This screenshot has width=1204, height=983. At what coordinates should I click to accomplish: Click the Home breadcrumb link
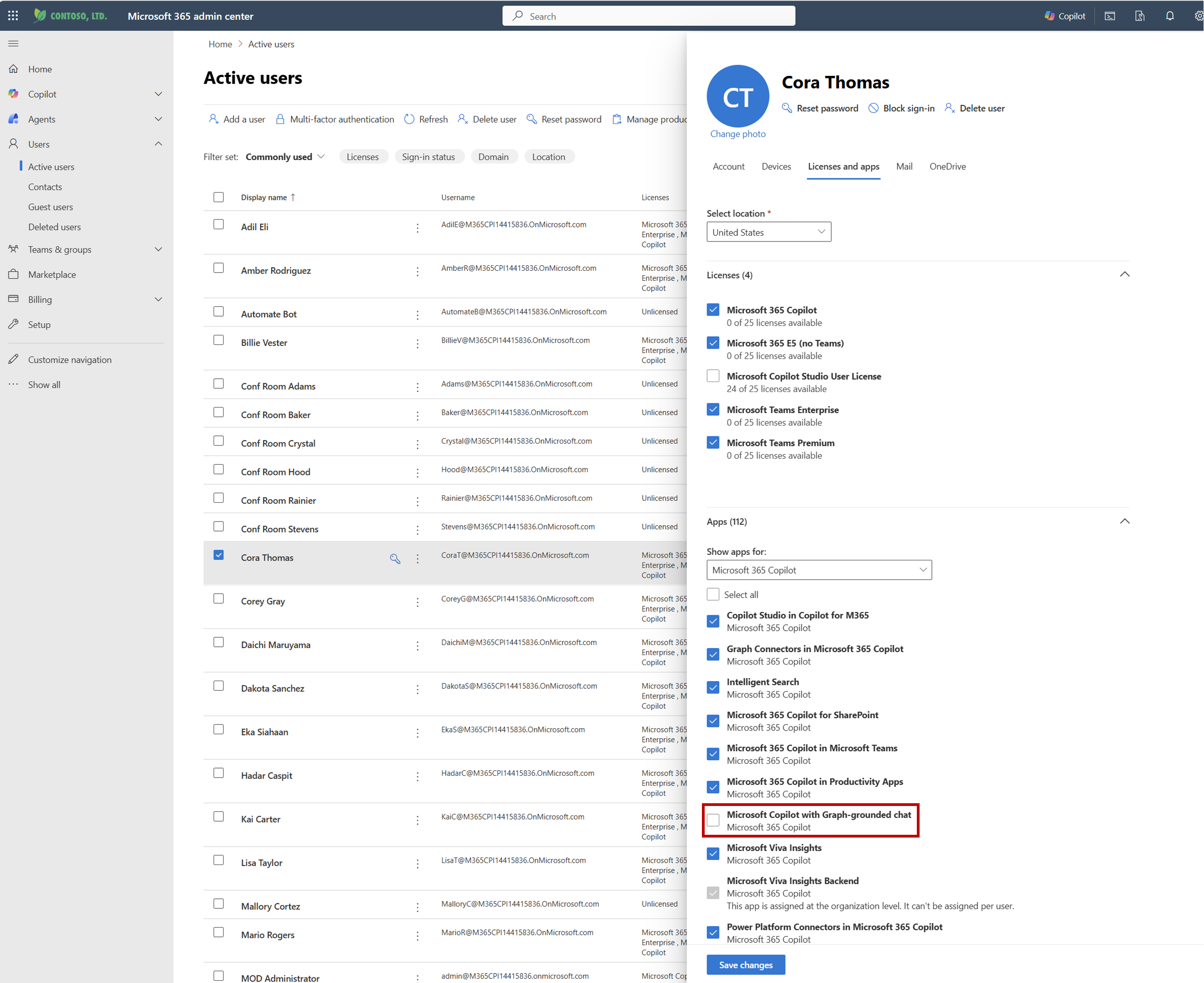click(220, 44)
